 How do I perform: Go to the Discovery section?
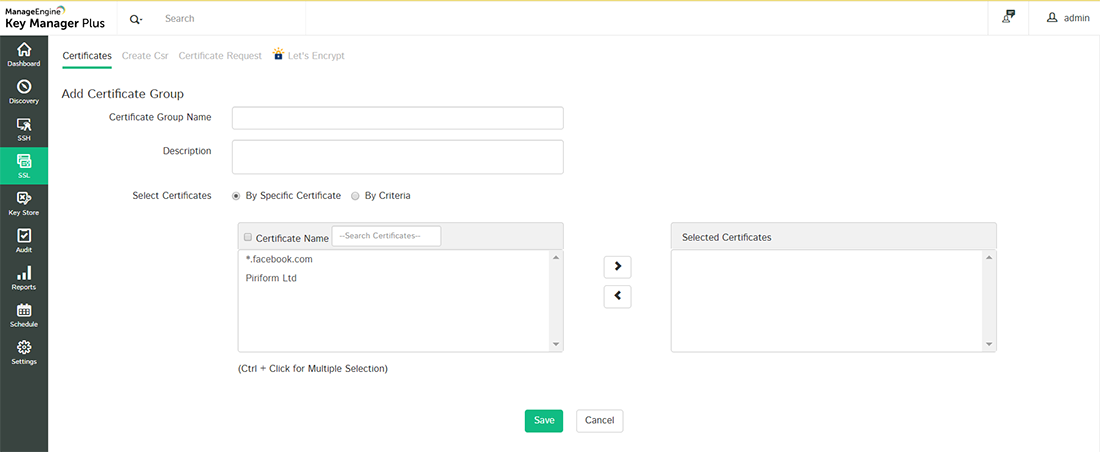coord(24,91)
